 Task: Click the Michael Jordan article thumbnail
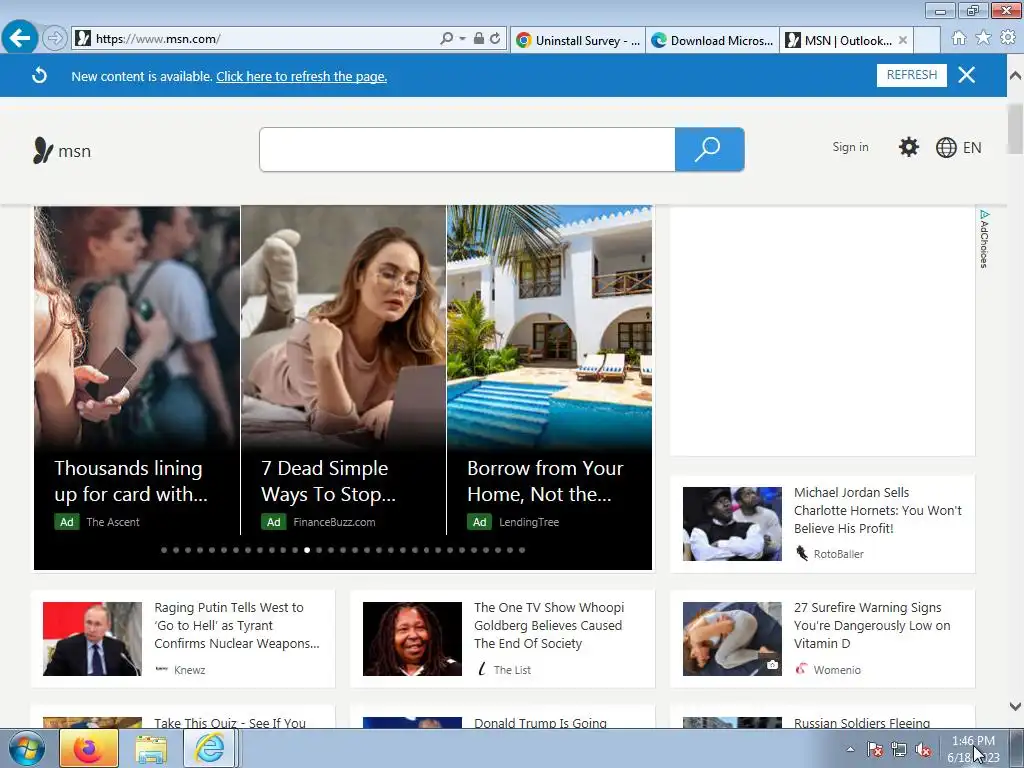tap(732, 524)
